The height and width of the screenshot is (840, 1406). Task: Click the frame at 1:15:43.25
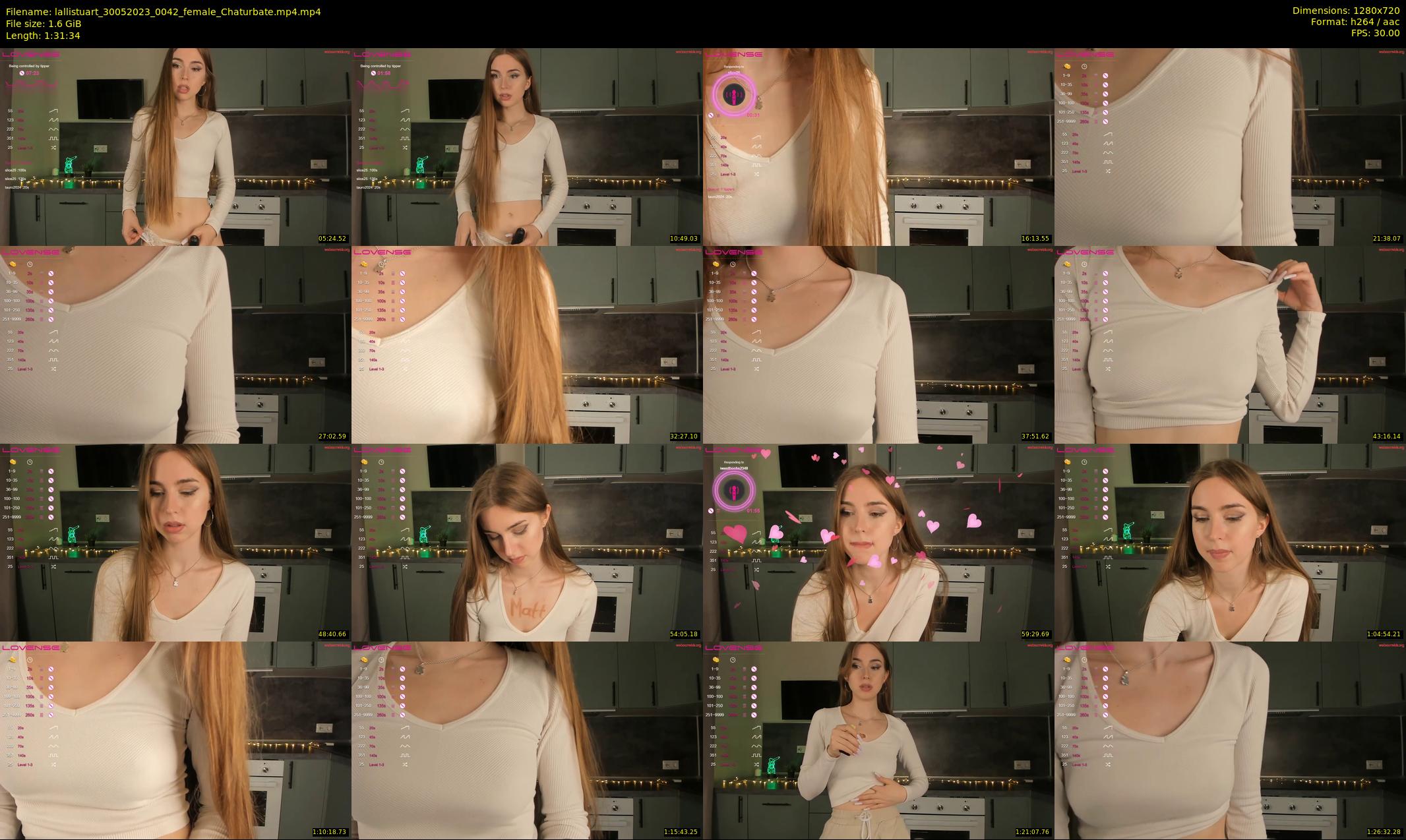click(527, 740)
